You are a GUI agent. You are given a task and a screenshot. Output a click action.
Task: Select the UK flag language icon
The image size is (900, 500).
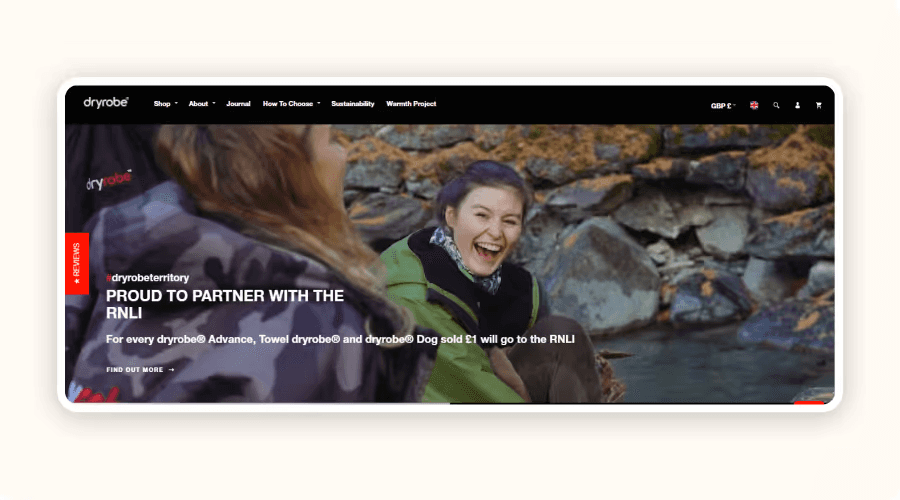click(754, 105)
